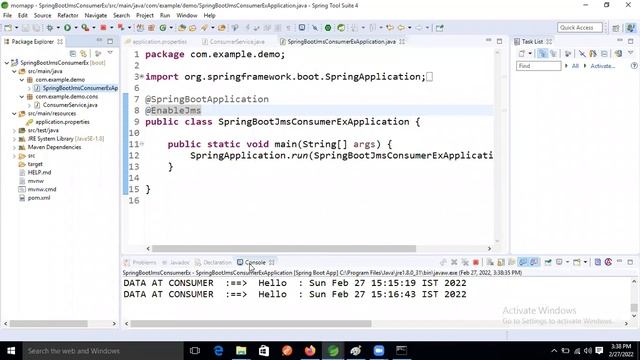The image size is (640, 360).
Task: Expand Maven Dependencies in Package Explorer
Action: click(x=14, y=147)
